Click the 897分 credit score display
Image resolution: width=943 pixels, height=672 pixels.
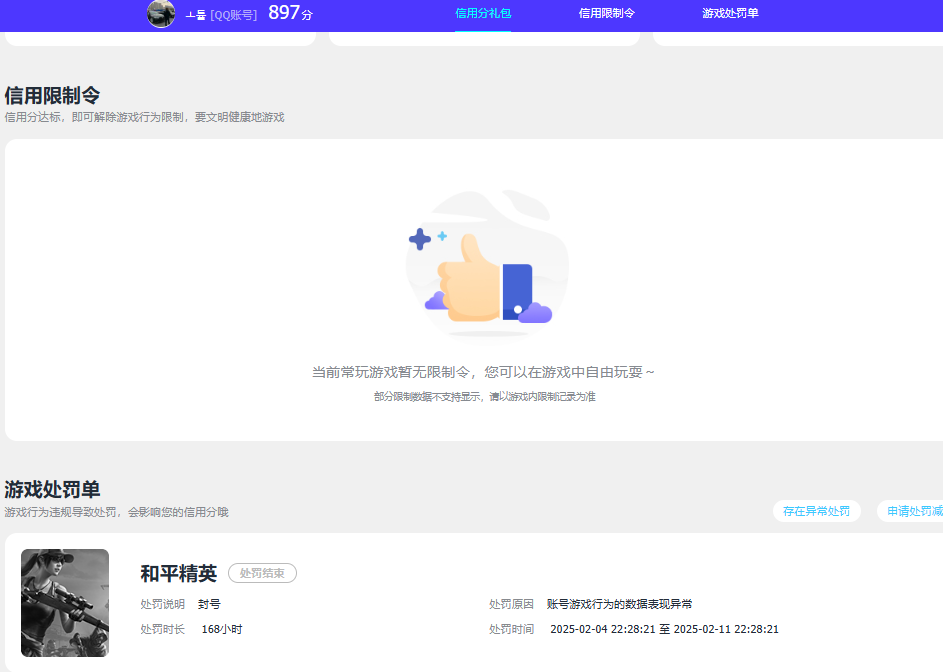[x=289, y=15]
